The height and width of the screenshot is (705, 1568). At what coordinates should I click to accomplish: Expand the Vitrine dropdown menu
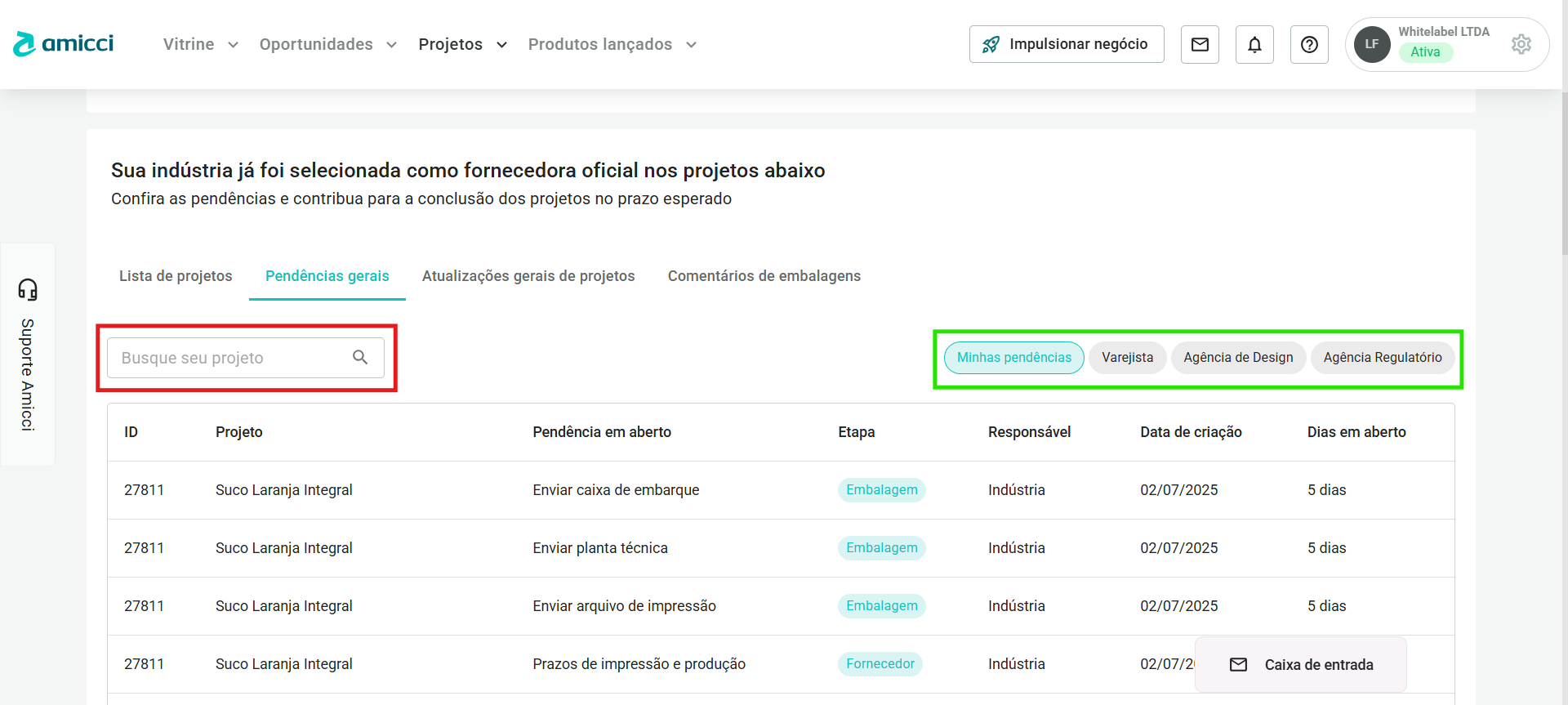pos(200,44)
